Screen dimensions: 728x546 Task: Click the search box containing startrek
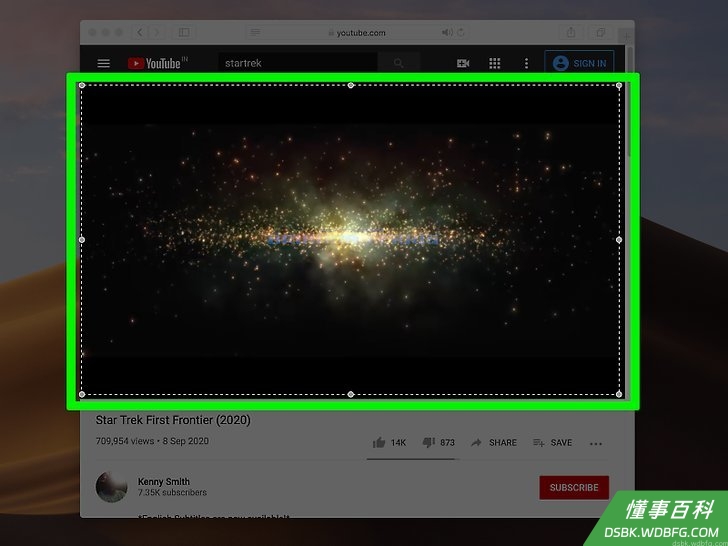click(x=298, y=63)
